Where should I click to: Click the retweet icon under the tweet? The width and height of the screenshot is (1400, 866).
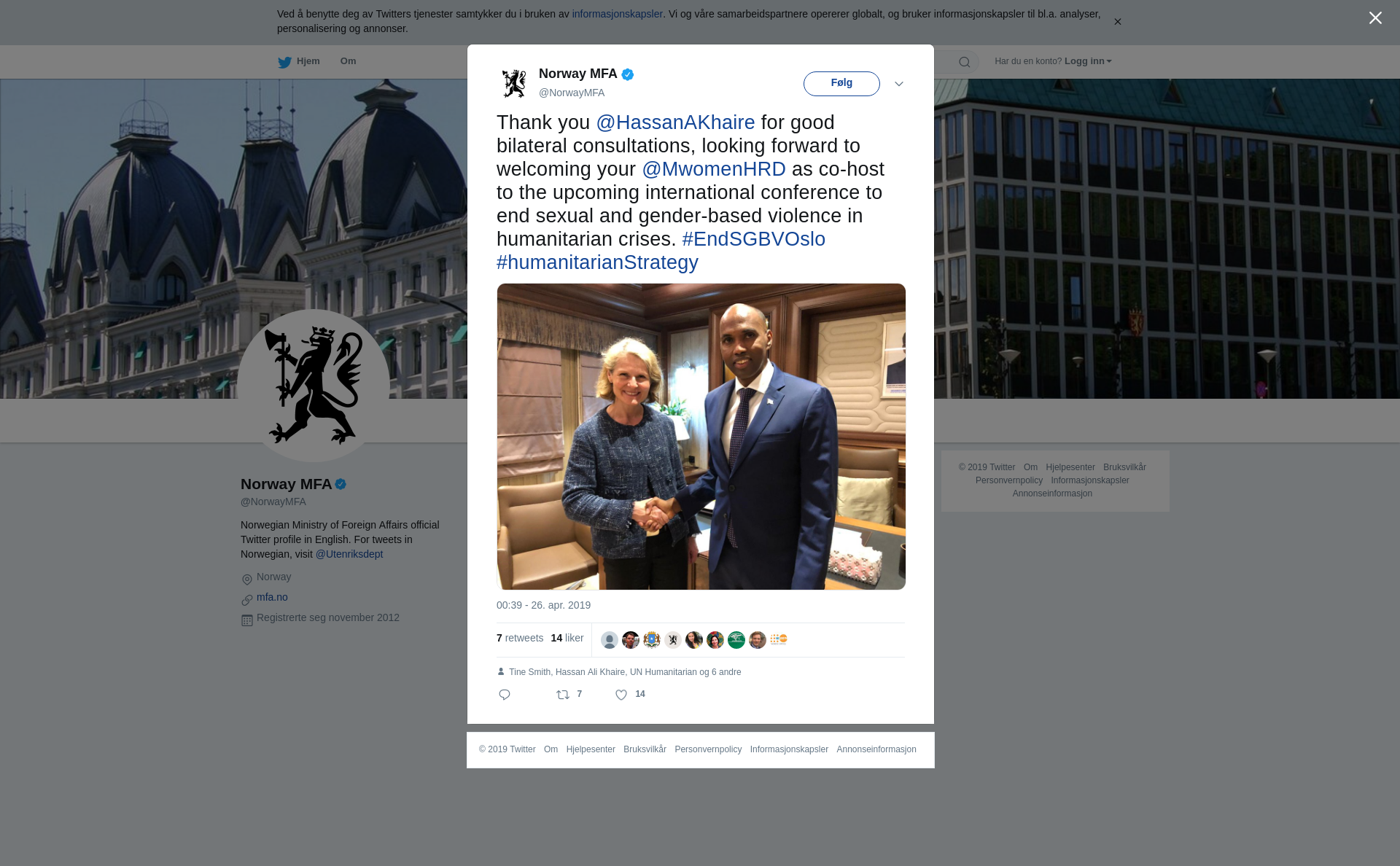[563, 695]
